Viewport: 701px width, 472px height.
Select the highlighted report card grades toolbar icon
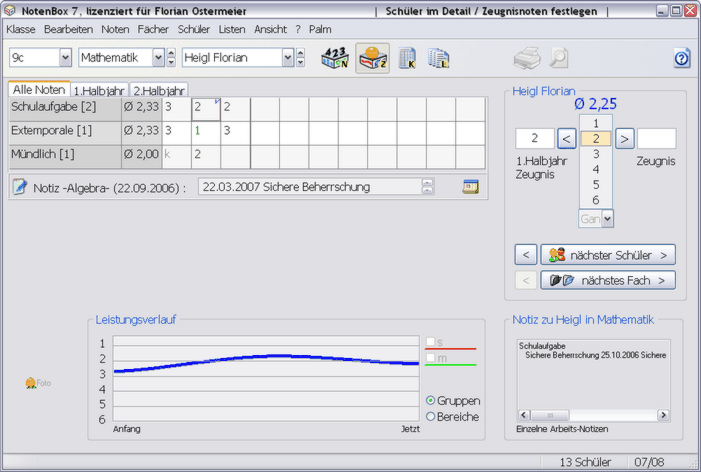[x=372, y=58]
